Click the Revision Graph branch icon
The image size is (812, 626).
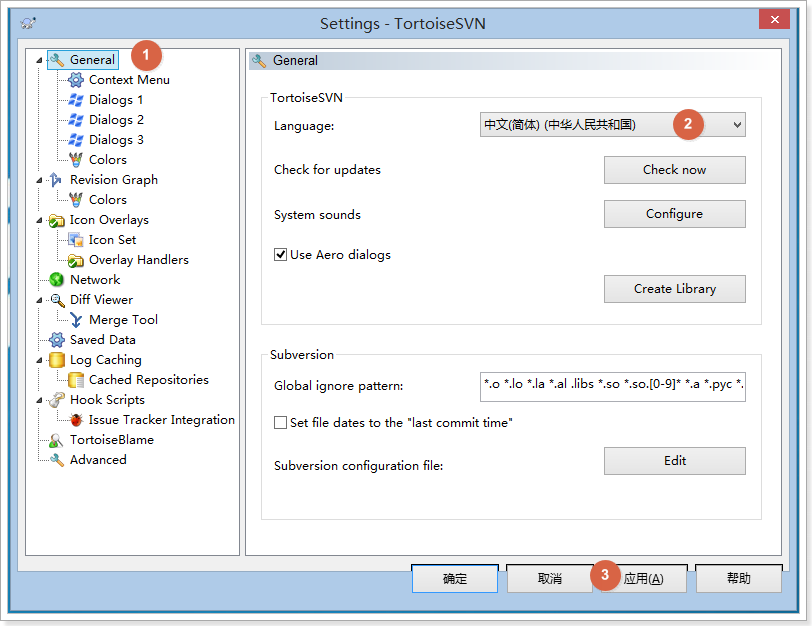point(56,180)
